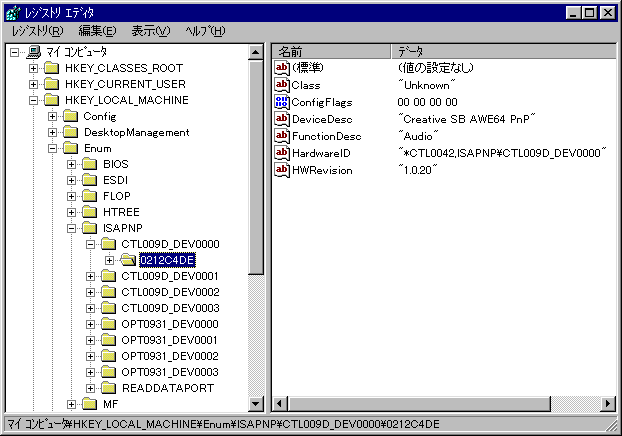
Task: Collapse the Enum key
Action: (x=52, y=148)
